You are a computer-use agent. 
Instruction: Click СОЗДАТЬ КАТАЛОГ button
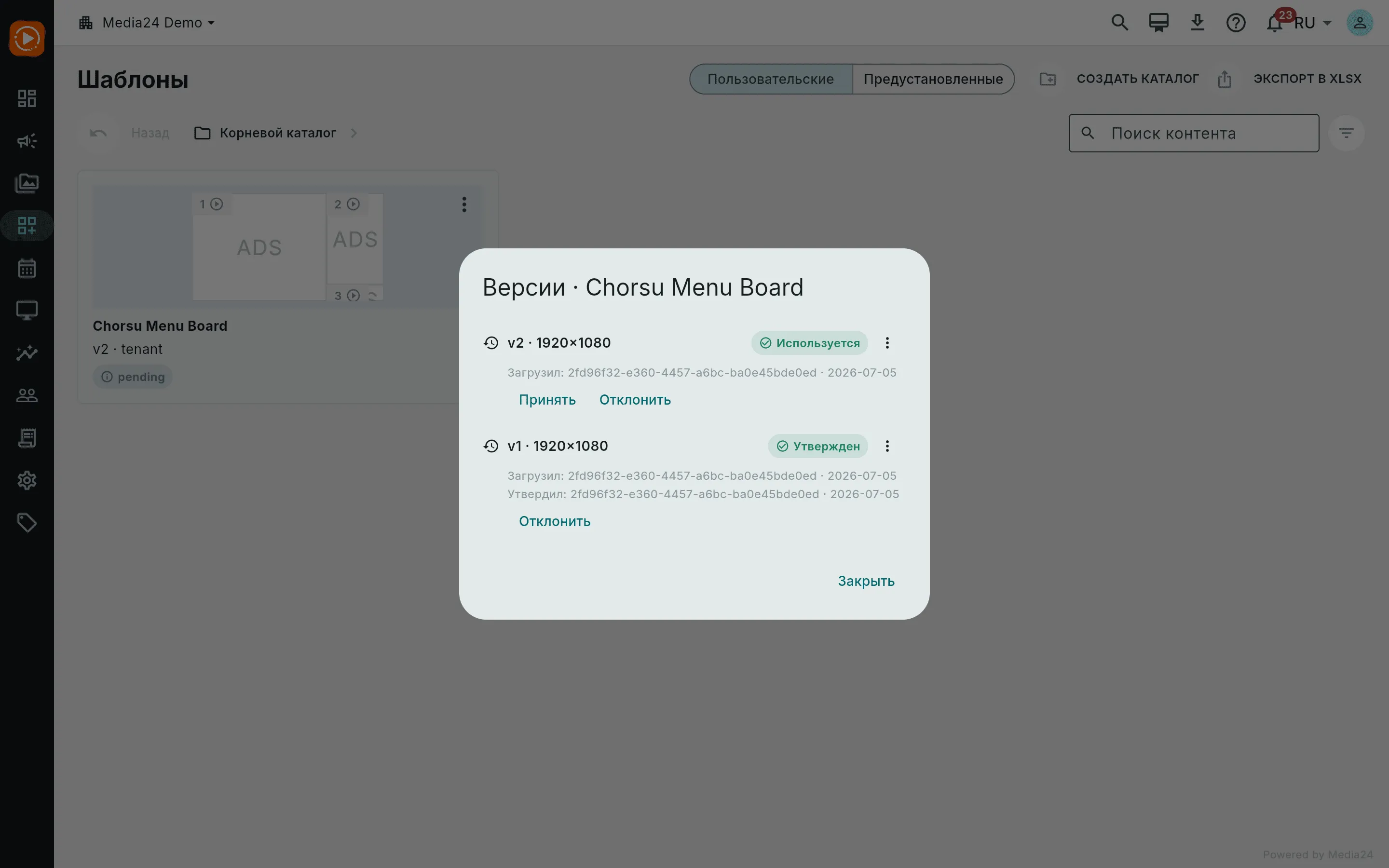pyautogui.click(x=1138, y=79)
